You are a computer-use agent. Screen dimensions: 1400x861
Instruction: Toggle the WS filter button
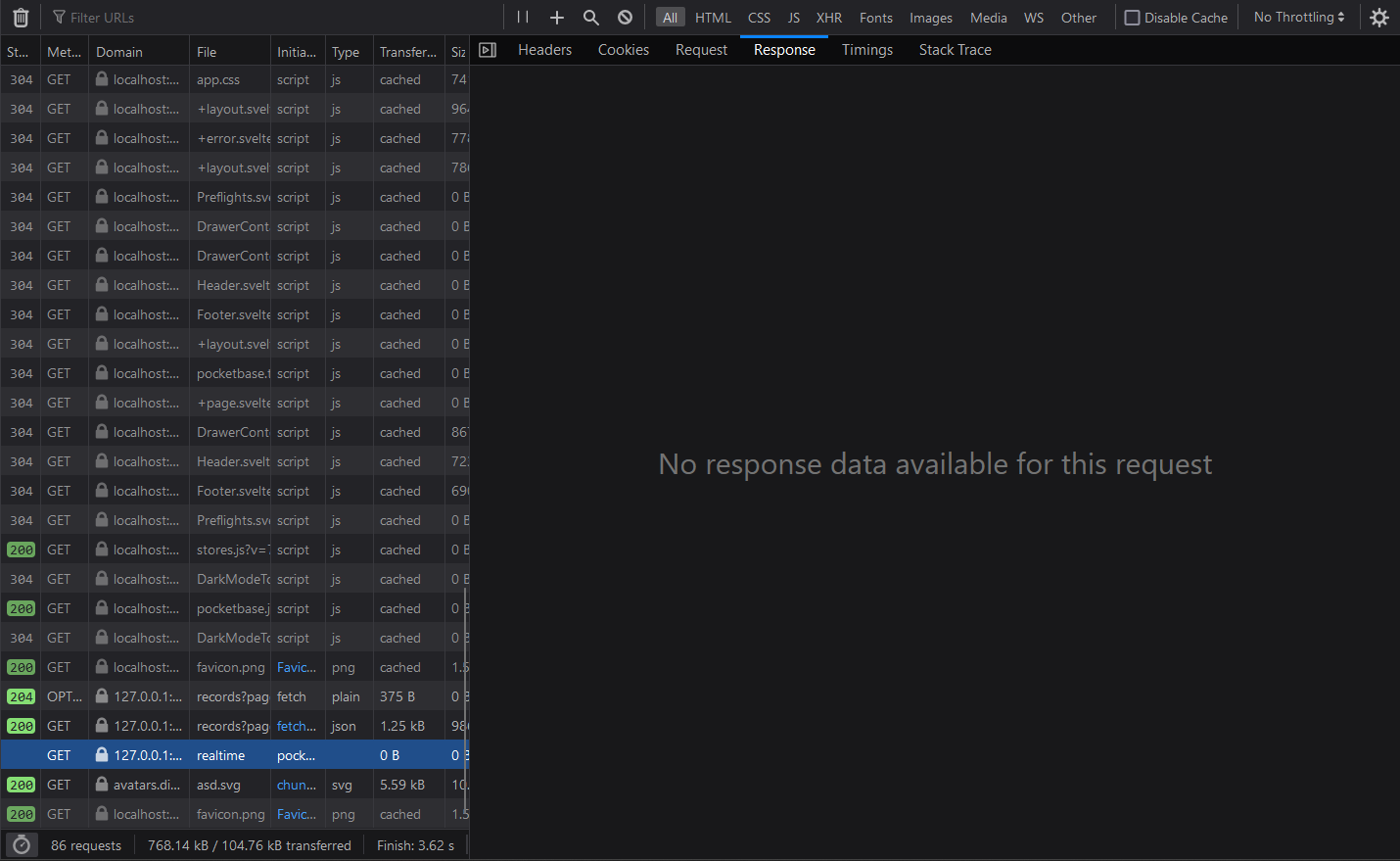point(1033,18)
